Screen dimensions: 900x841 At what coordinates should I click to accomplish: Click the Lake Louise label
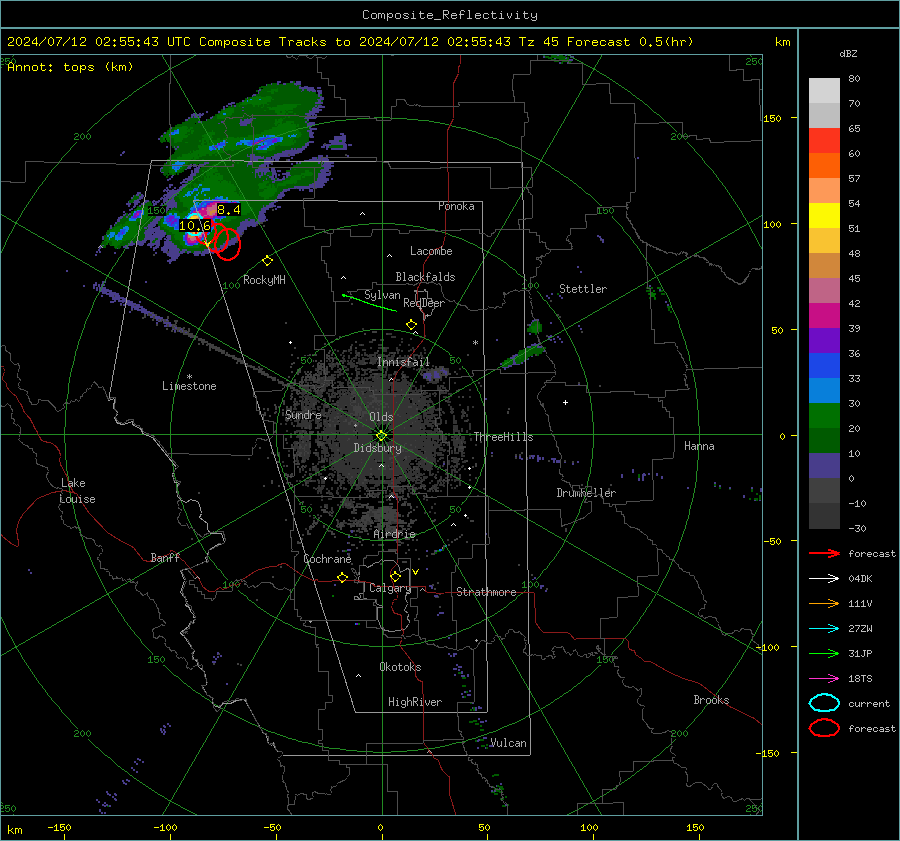pos(77,491)
